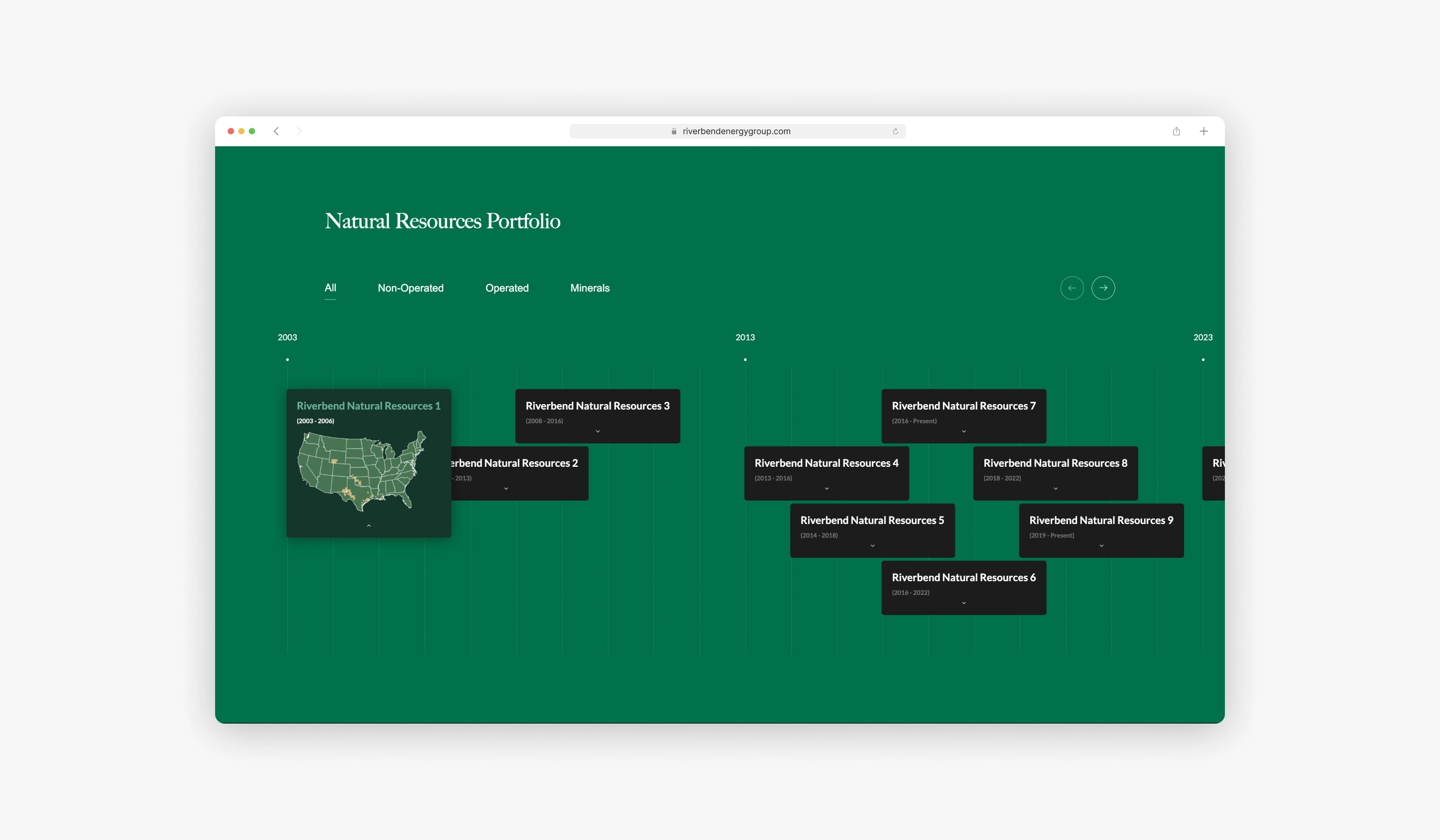
Task: Click the US map in Resources 1 card
Action: pos(361,471)
